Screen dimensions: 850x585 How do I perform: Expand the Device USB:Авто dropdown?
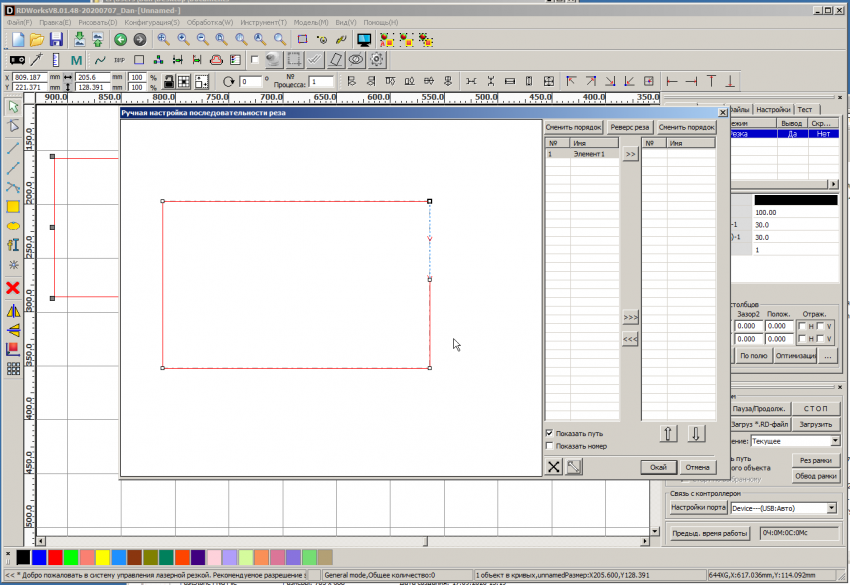click(832, 508)
